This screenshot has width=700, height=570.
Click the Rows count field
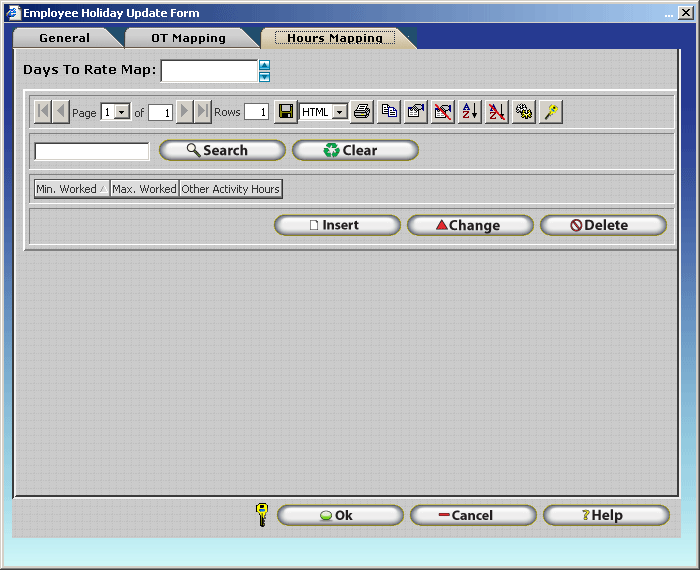coord(256,112)
